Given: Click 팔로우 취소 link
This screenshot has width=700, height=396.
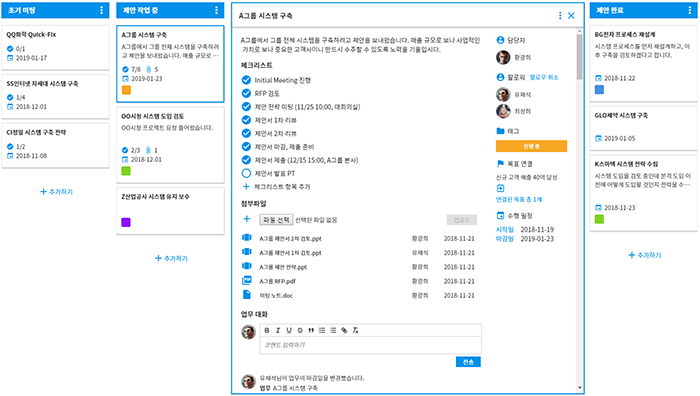Looking at the screenshot, I should [544, 77].
